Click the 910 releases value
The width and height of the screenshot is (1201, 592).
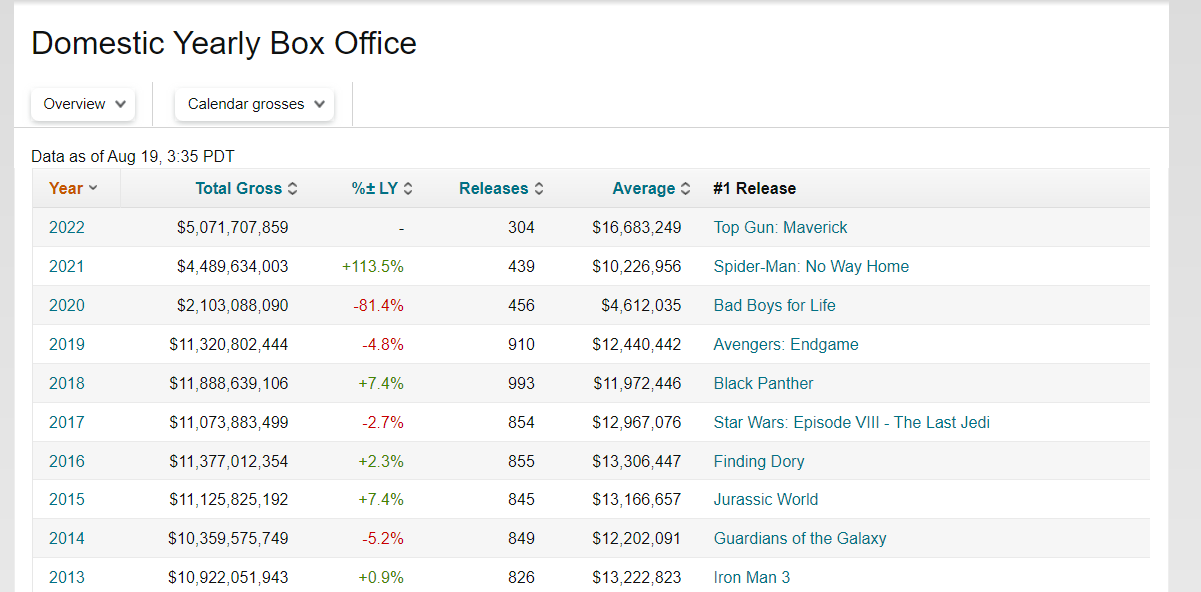521,344
